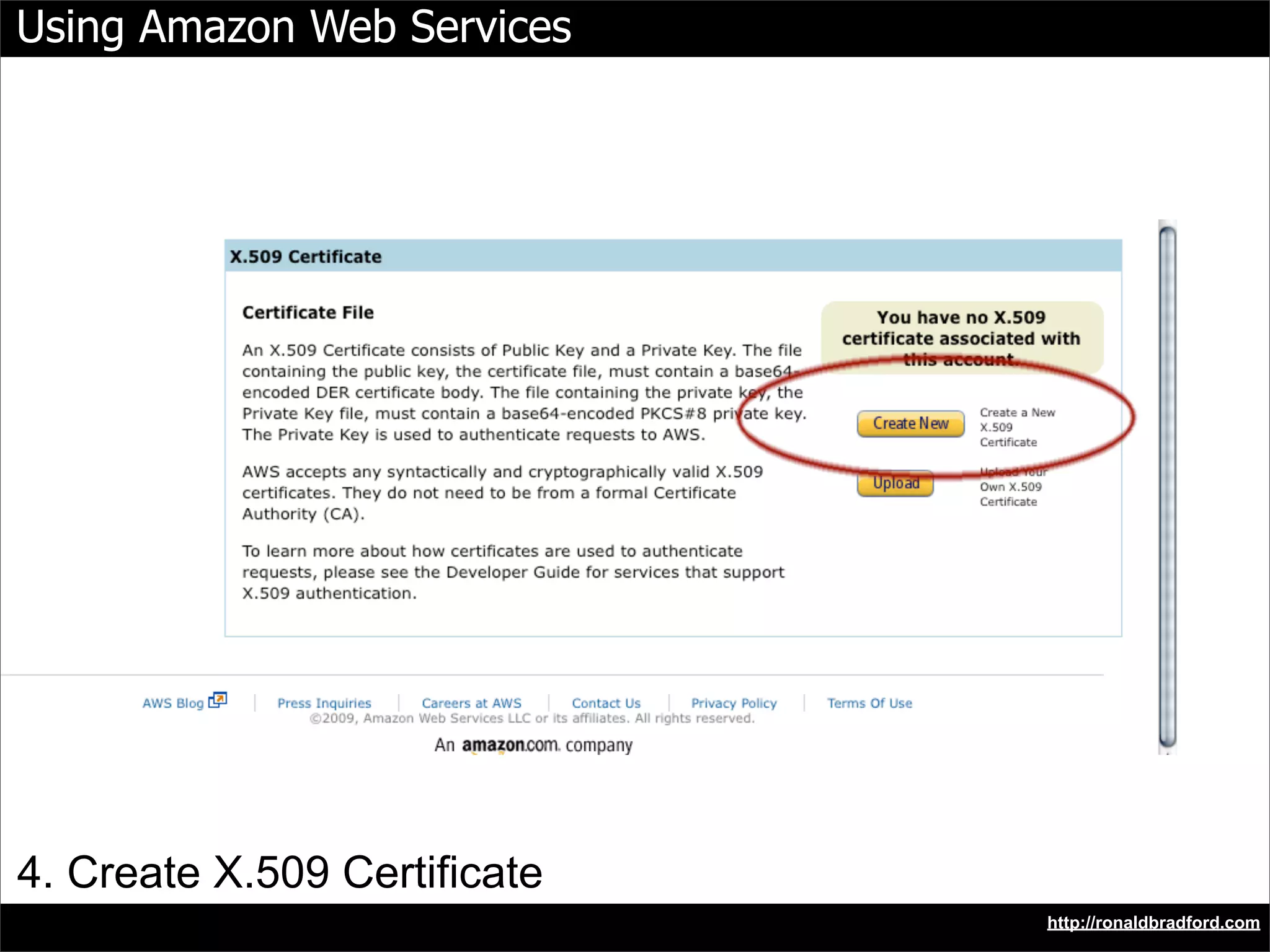This screenshot has height=952, width=1270.
Task: Click the 'To learn more about how certificates' paragraph
Action: pos(513,572)
